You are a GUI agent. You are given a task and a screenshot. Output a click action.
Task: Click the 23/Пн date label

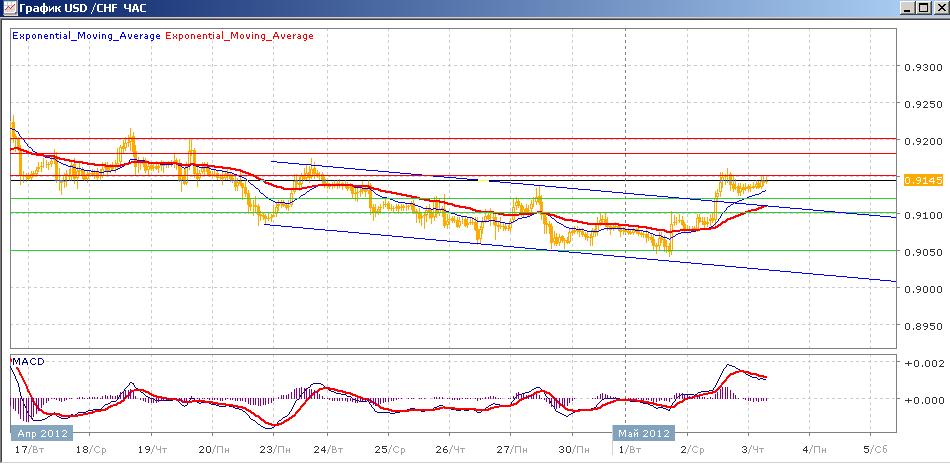coord(276,450)
